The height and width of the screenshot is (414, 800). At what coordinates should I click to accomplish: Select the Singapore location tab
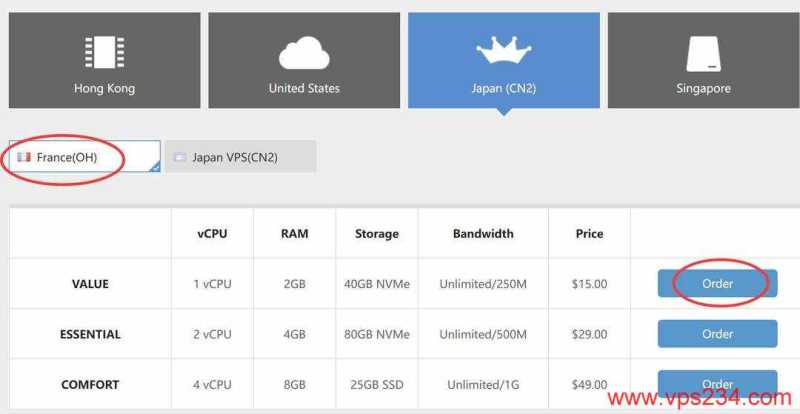pos(703,61)
